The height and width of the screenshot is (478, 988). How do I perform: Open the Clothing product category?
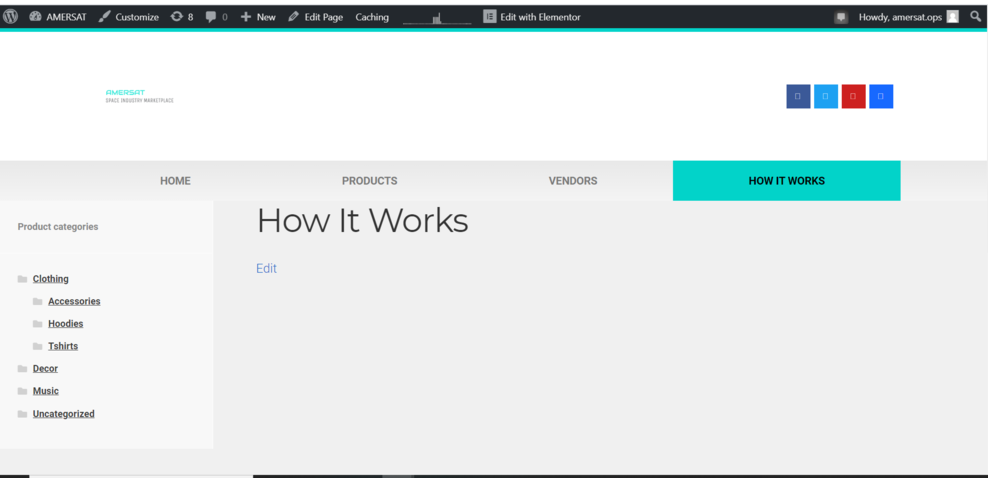pyautogui.click(x=50, y=278)
